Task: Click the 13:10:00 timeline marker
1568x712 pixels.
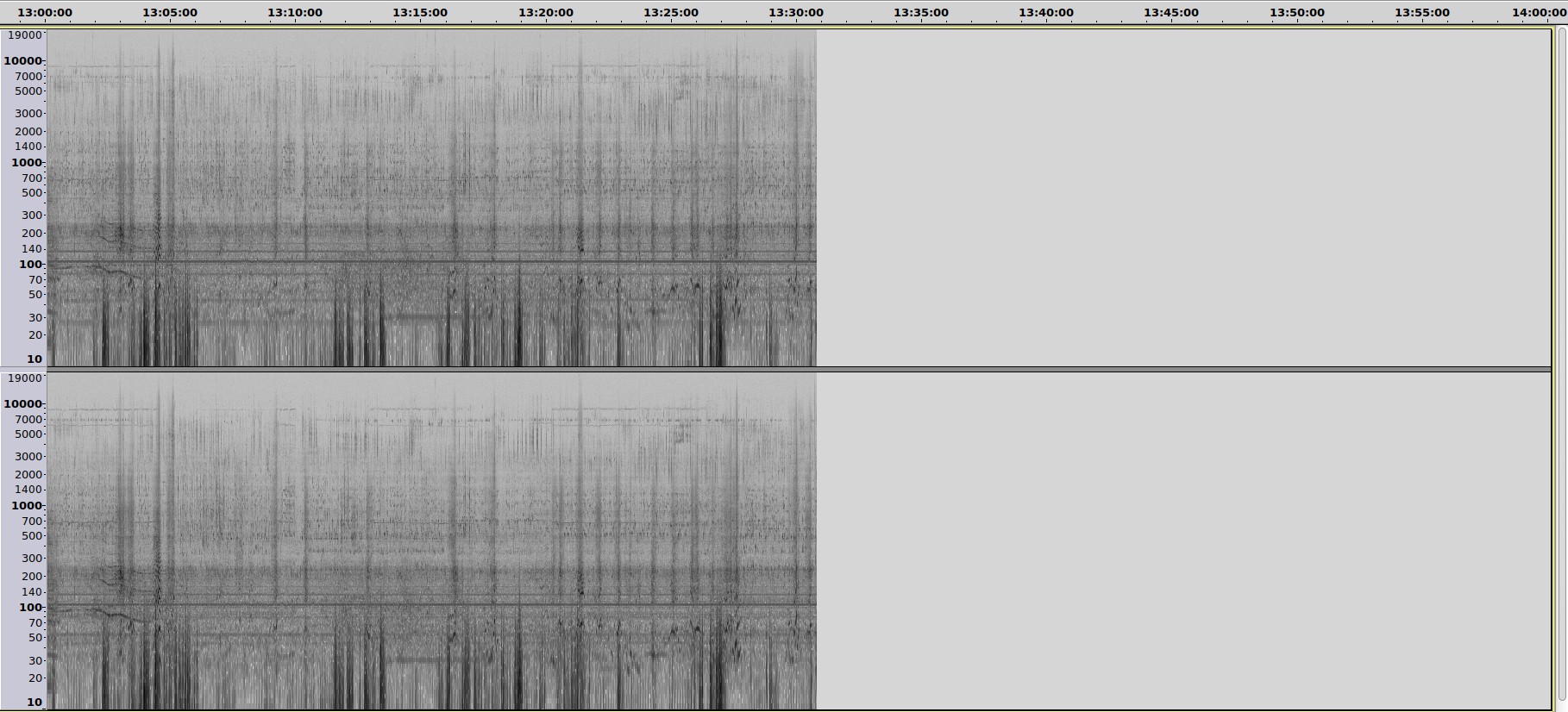Action: pyautogui.click(x=295, y=13)
